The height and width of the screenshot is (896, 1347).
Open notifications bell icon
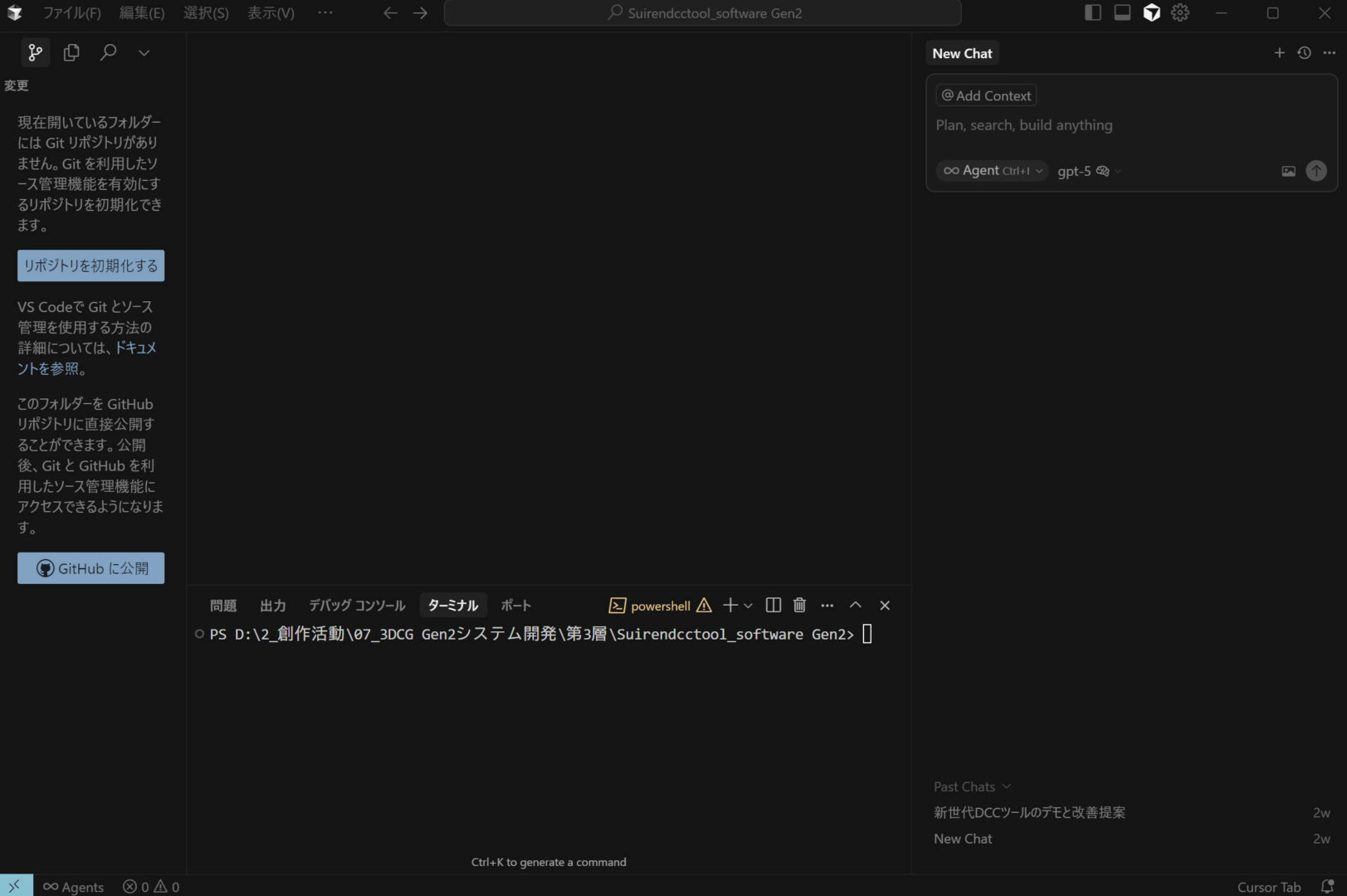(x=1327, y=886)
